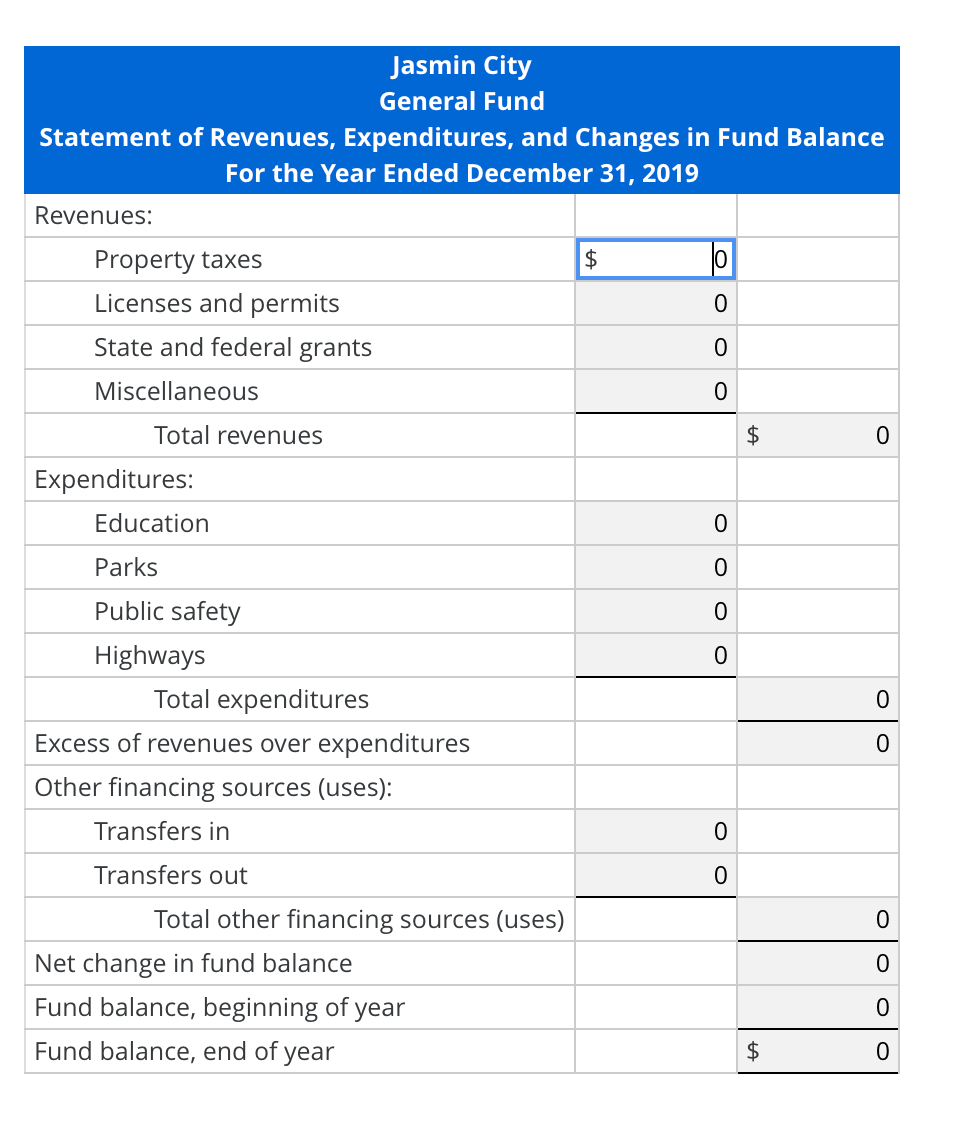
Task: Click the State and federal grants input
Action: coord(655,347)
